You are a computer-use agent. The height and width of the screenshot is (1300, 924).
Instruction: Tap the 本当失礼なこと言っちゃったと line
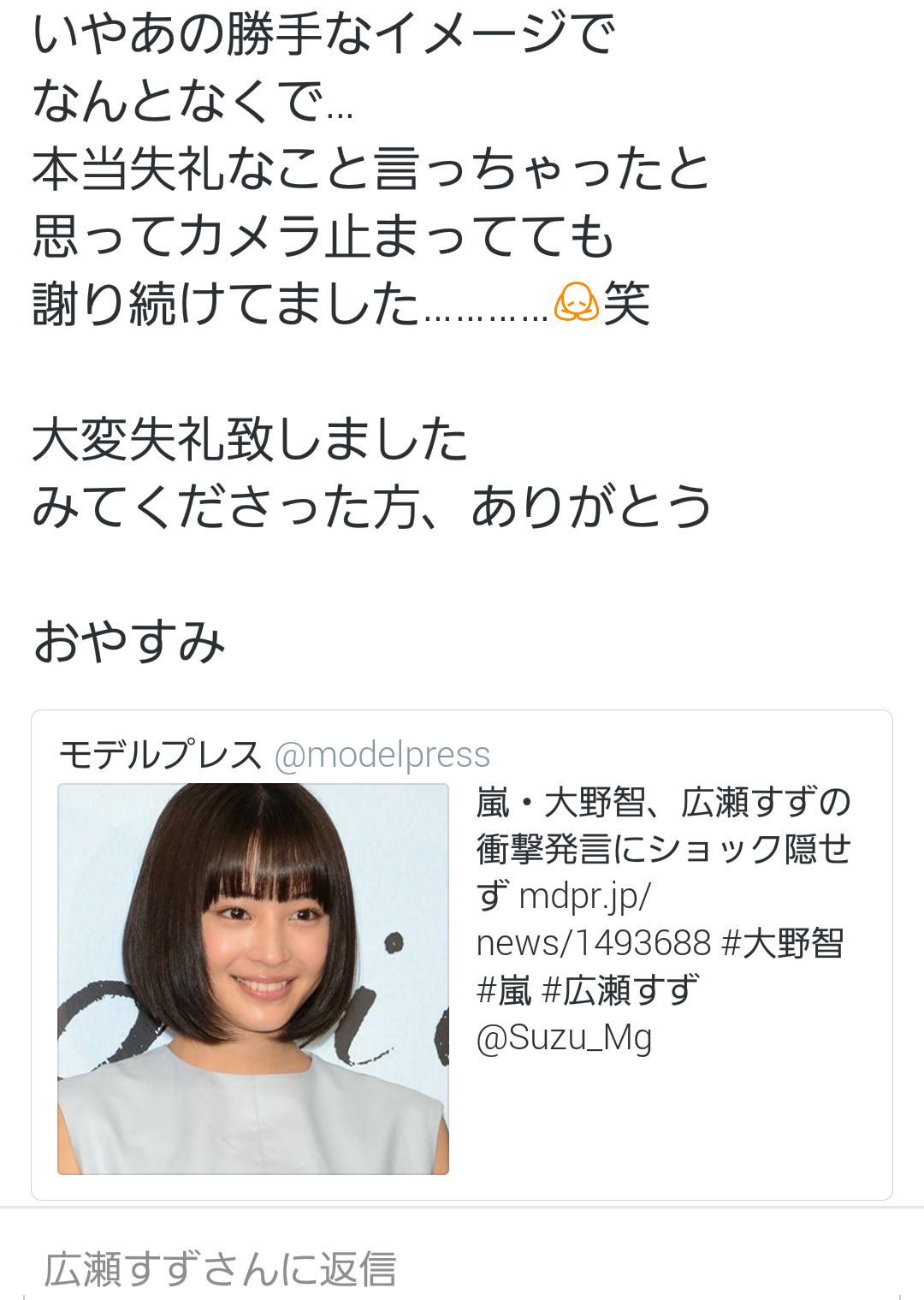[371, 168]
